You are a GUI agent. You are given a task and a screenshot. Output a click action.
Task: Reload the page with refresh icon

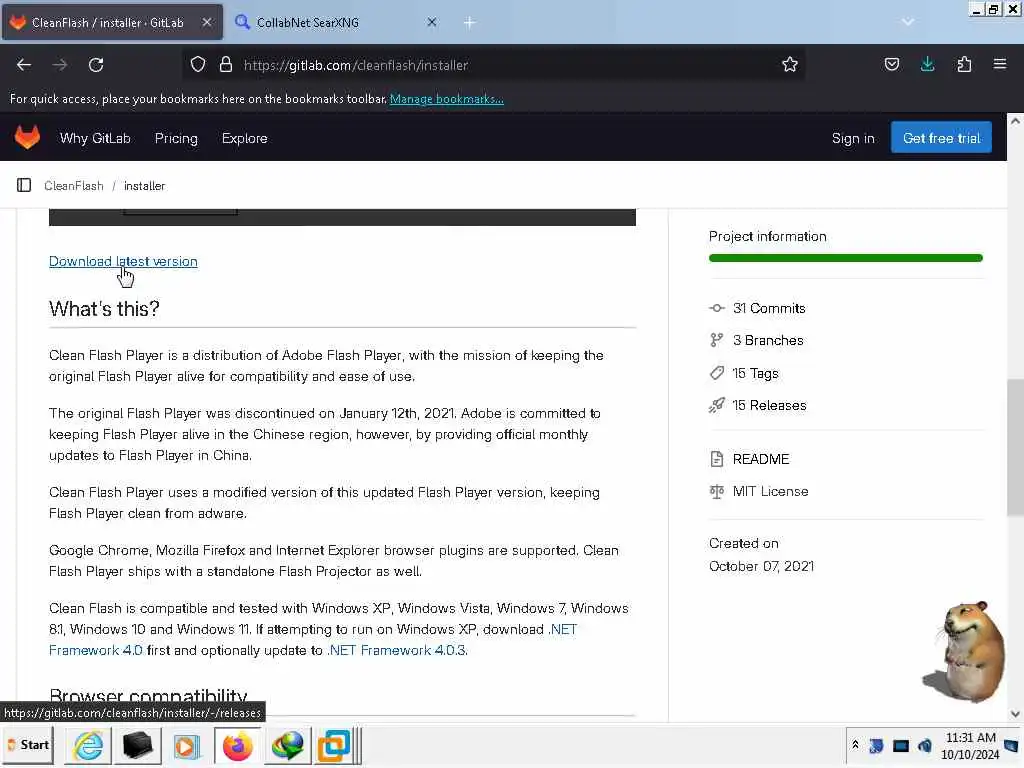click(x=96, y=65)
